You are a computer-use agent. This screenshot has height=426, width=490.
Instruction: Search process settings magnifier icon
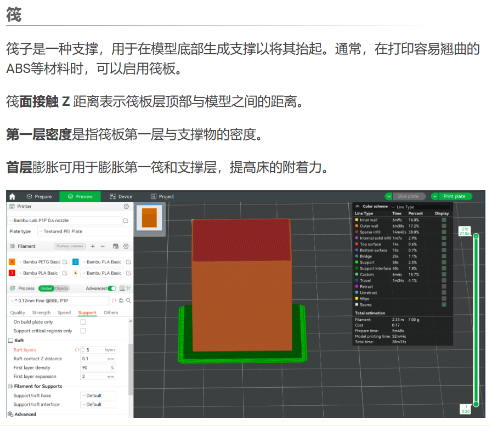(128, 301)
